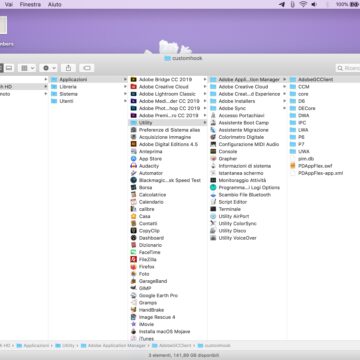
Task: Click the Blackmagic Disk Speed Test icon
Action: (133, 180)
